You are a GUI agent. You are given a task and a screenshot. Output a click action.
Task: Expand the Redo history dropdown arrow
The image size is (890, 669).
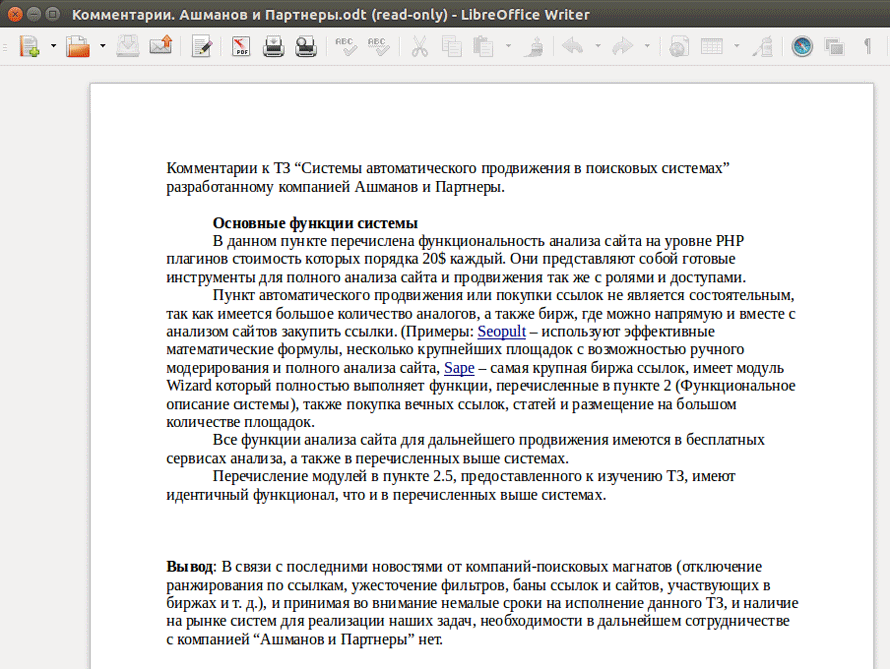(647, 46)
